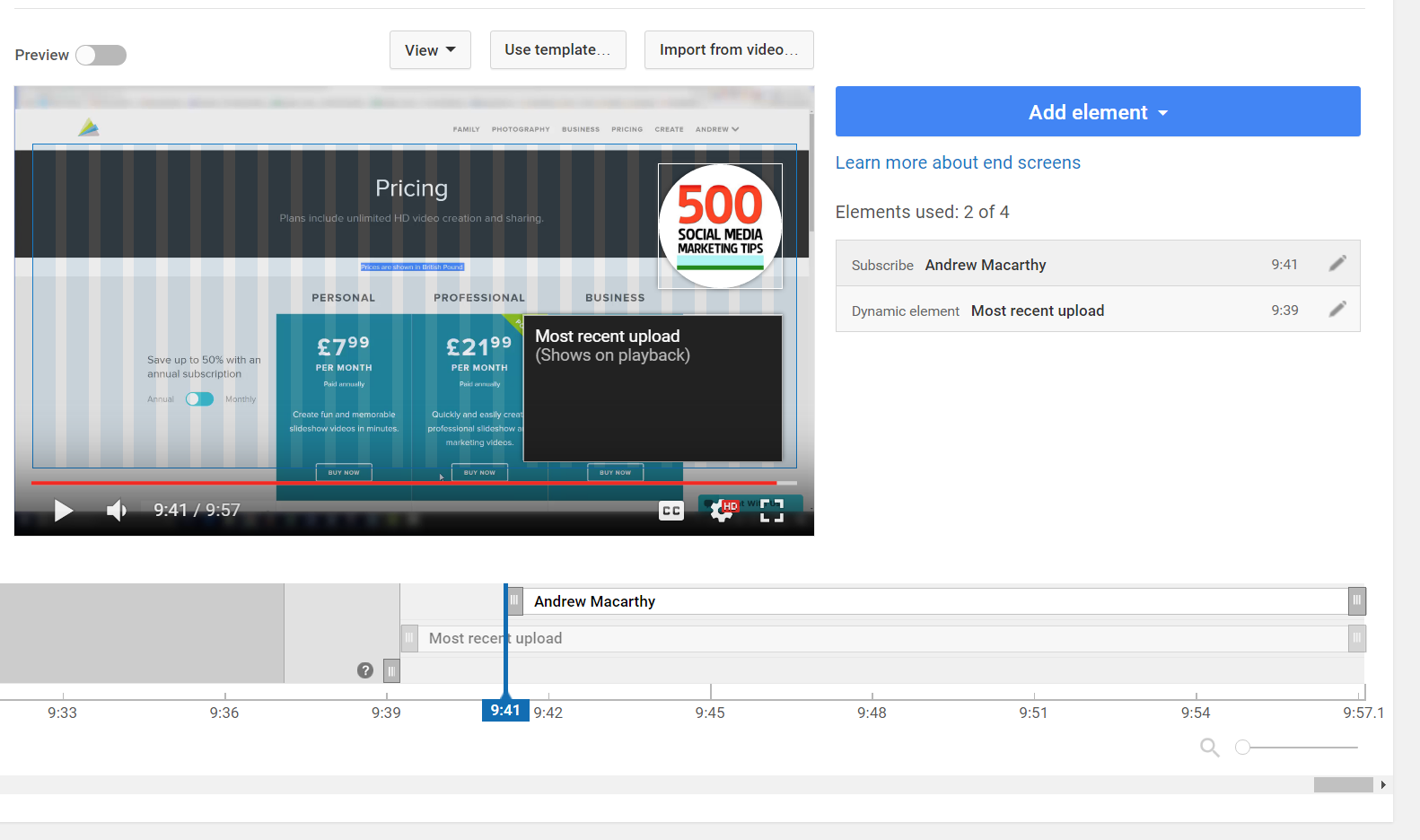
Task: Open the Add element dropdown
Action: pyautogui.click(x=1098, y=112)
